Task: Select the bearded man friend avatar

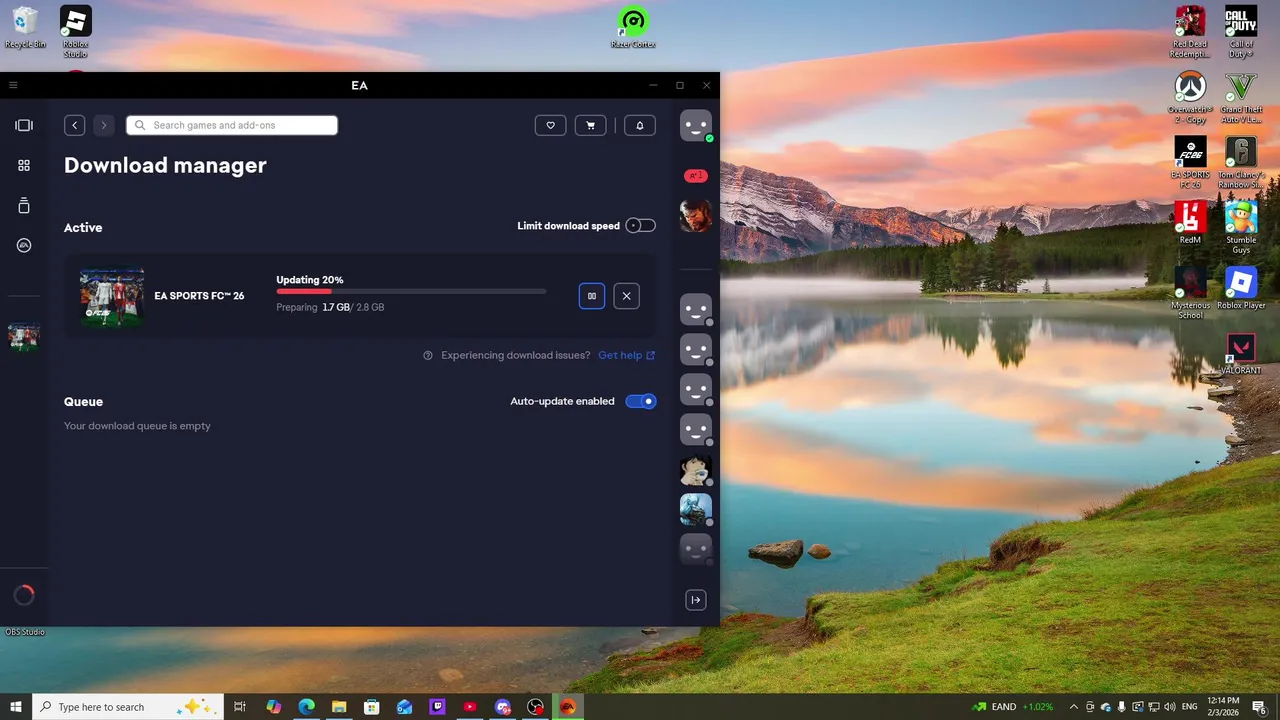Action: click(696, 215)
